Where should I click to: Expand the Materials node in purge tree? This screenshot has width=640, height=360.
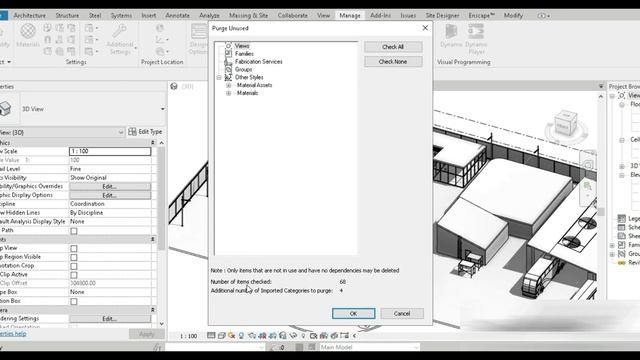(x=228, y=93)
